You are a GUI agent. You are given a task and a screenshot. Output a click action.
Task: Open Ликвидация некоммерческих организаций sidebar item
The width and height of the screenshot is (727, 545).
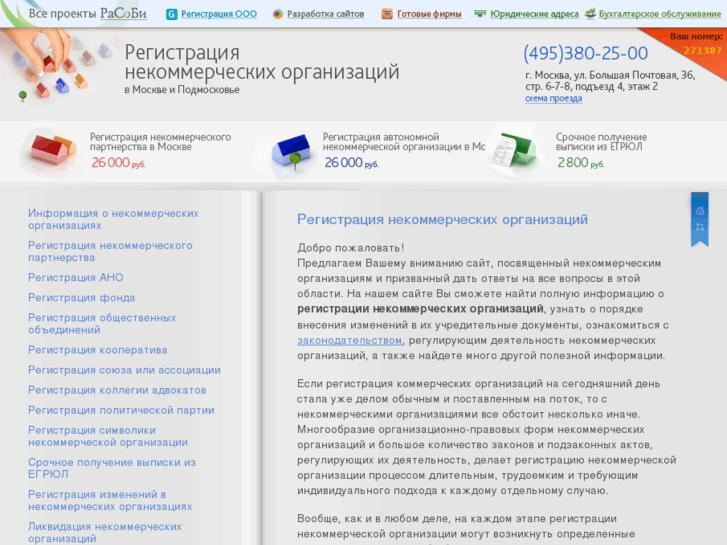tap(105, 532)
